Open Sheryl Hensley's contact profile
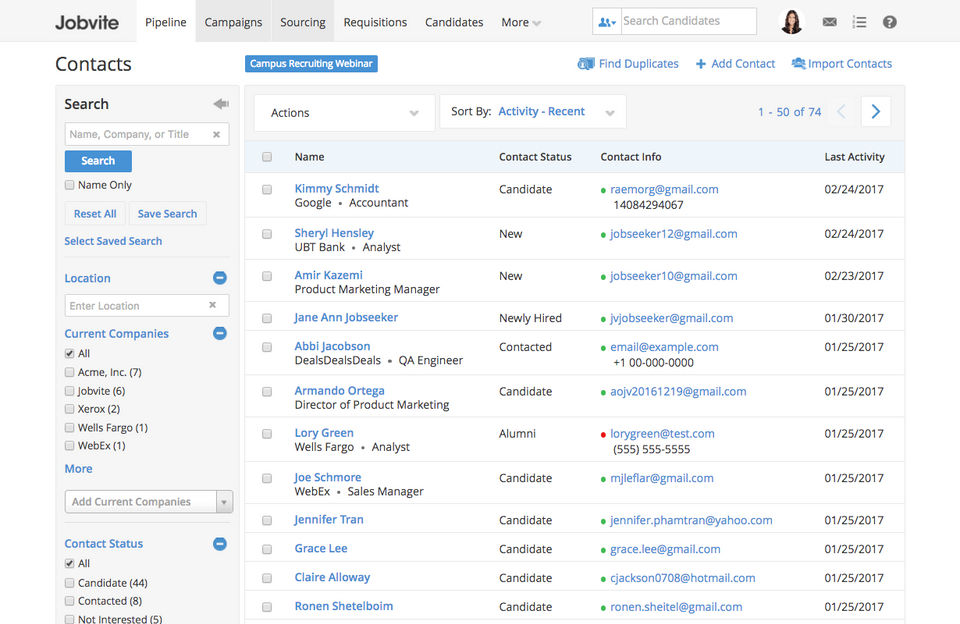This screenshot has height=624, width=960. click(x=334, y=233)
